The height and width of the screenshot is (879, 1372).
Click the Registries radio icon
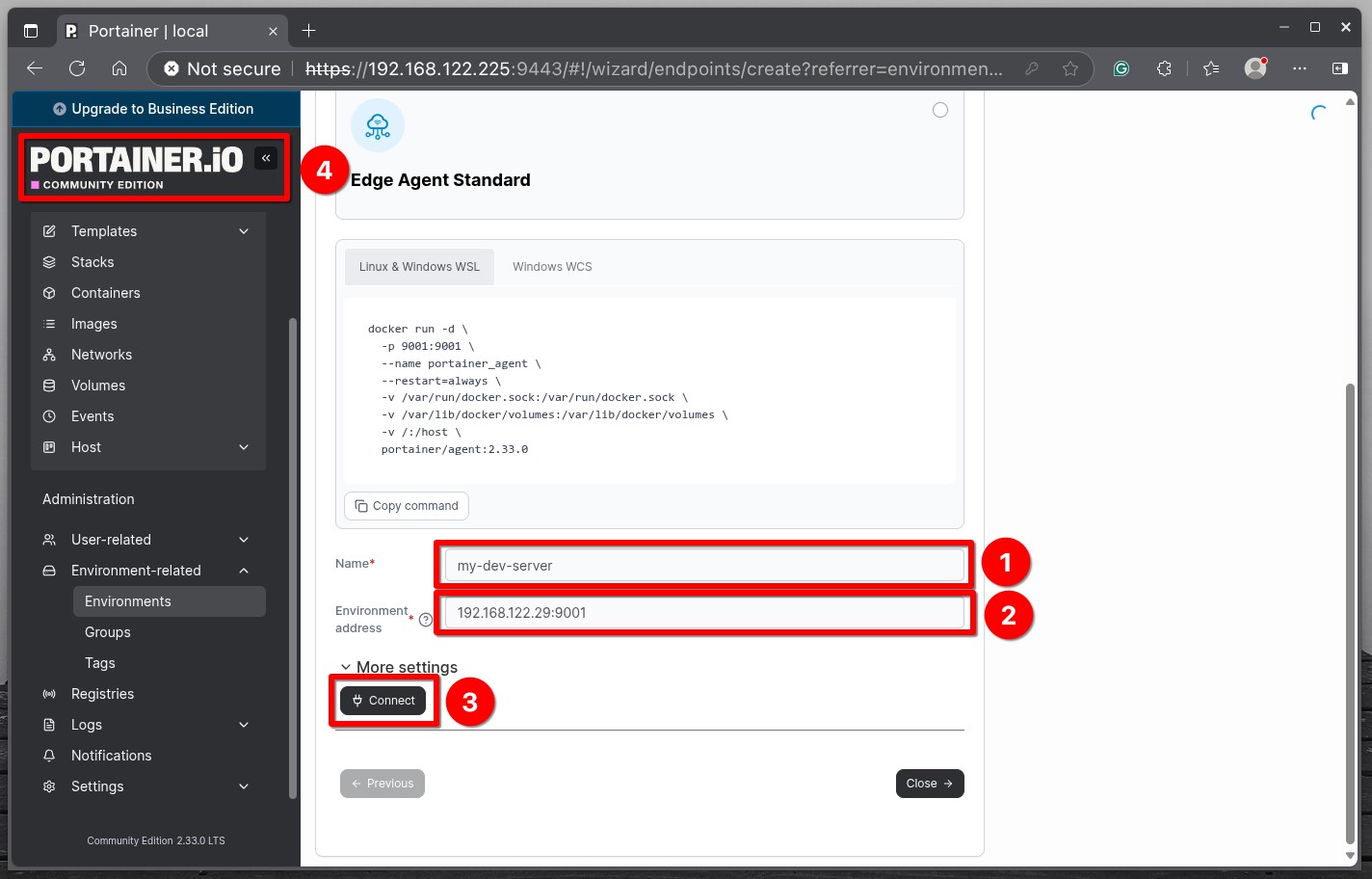pyautogui.click(x=49, y=694)
